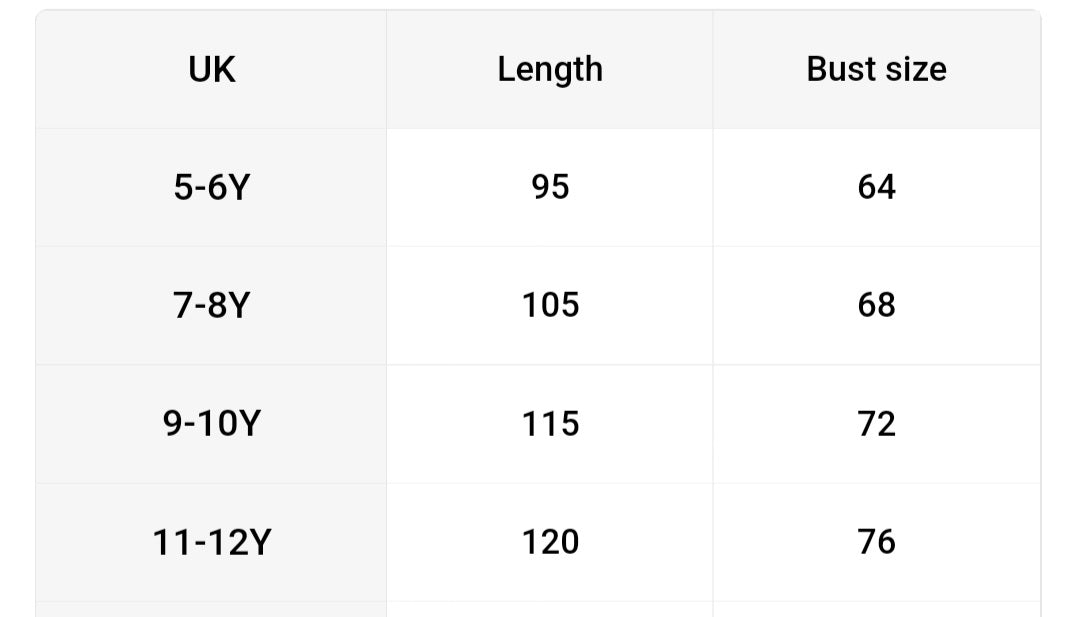Click the Length column header
This screenshot has width=1080, height=617.
click(550, 70)
